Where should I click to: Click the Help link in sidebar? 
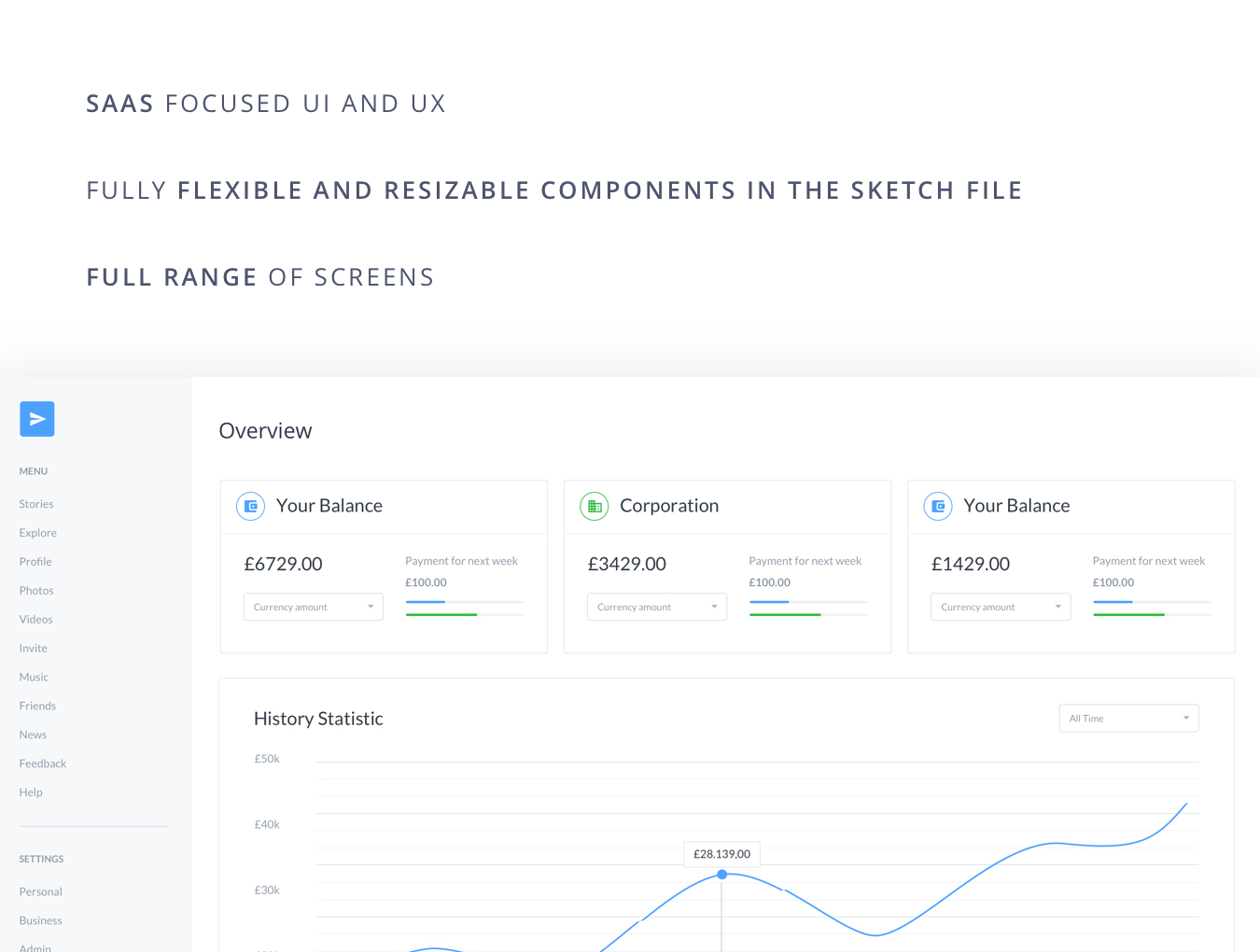pos(31,792)
